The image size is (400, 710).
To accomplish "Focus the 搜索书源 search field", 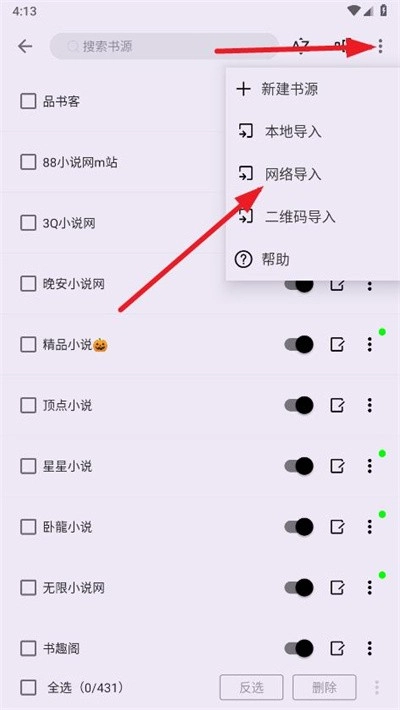I will (x=164, y=46).
